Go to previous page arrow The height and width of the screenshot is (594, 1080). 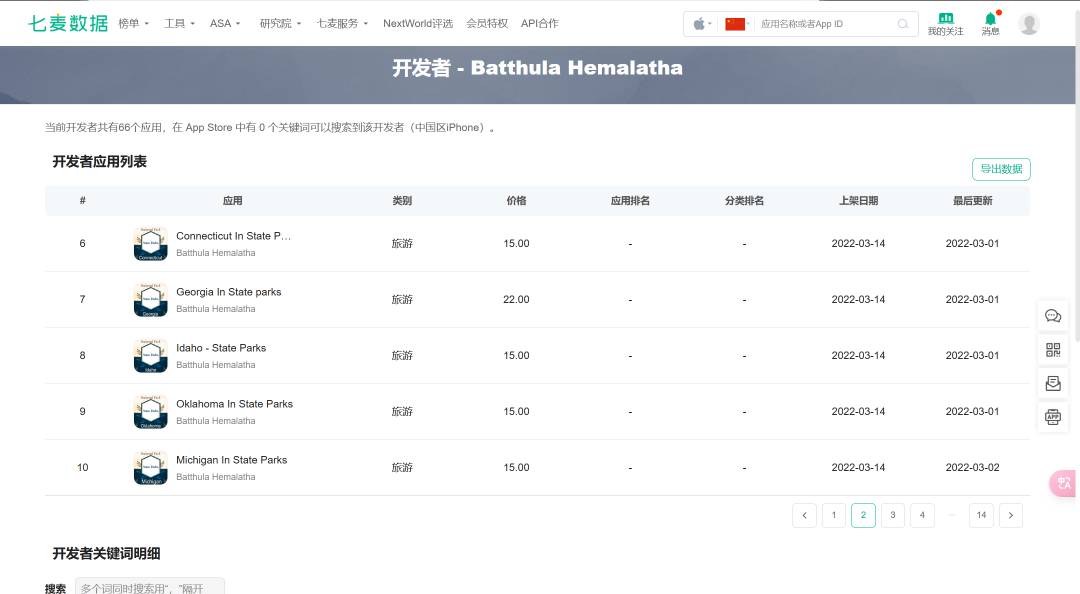click(x=804, y=515)
